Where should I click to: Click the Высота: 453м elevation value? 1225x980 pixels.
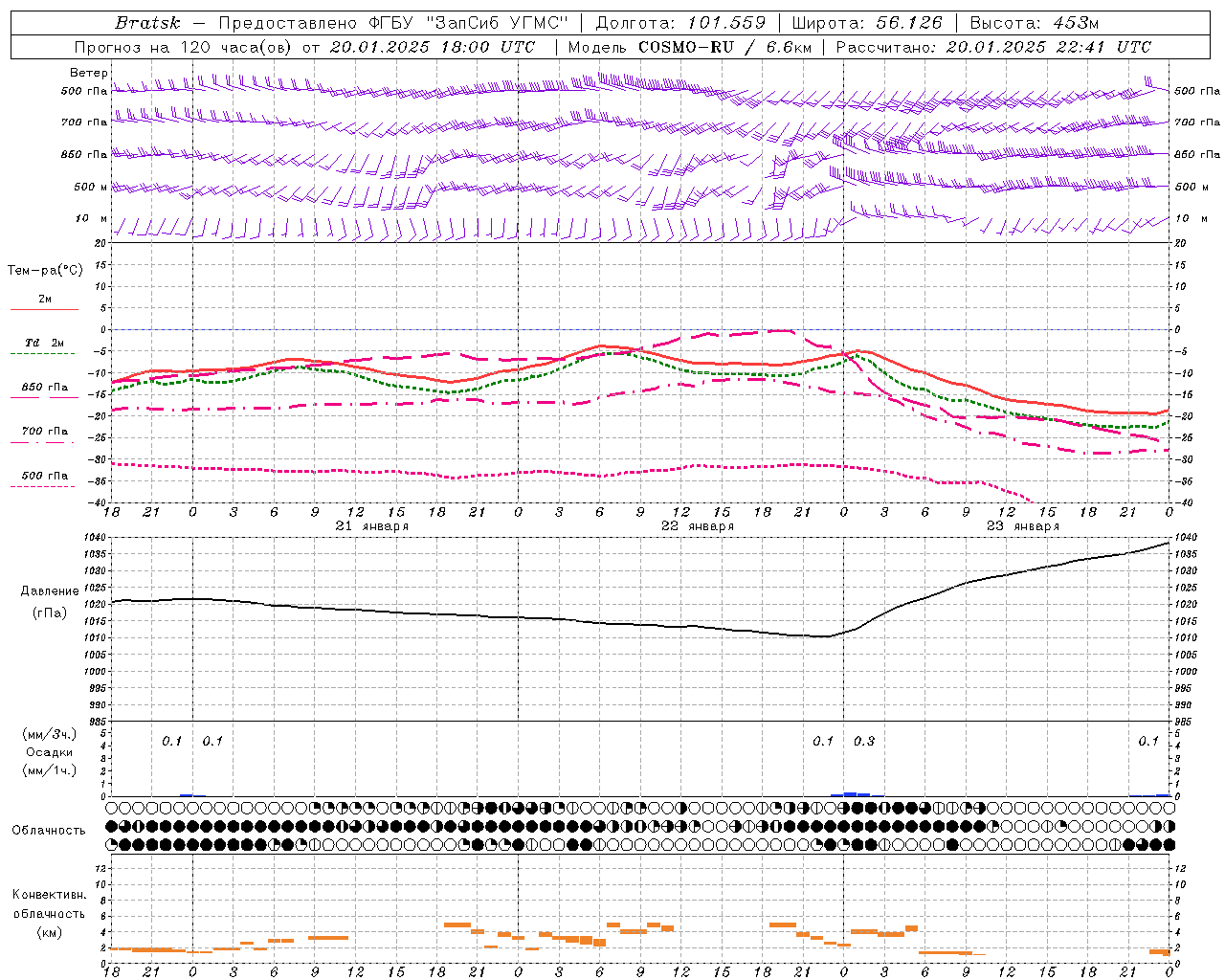coord(1034,23)
